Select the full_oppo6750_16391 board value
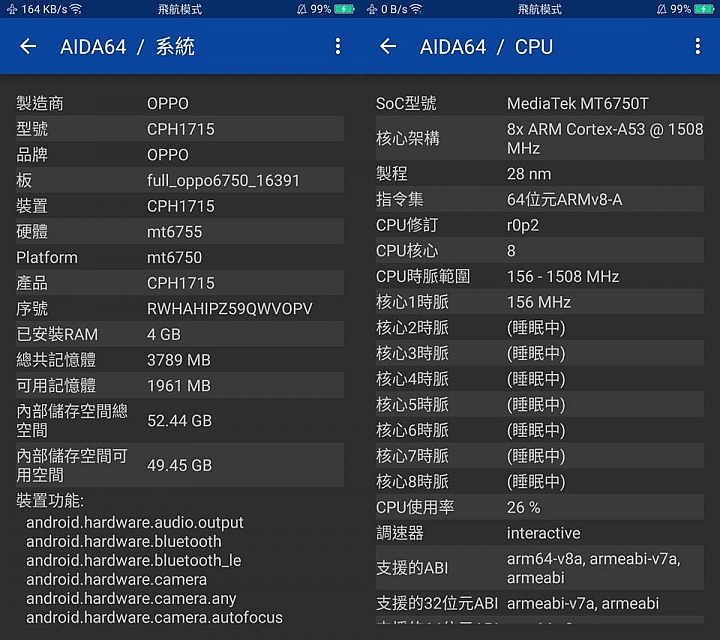 click(x=223, y=180)
